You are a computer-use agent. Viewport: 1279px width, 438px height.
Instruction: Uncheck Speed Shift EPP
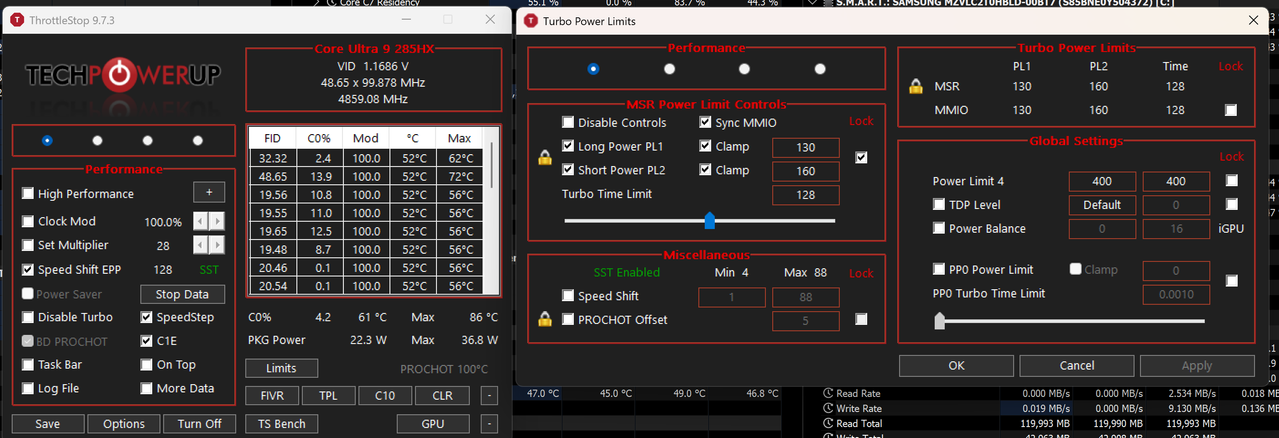[28, 270]
